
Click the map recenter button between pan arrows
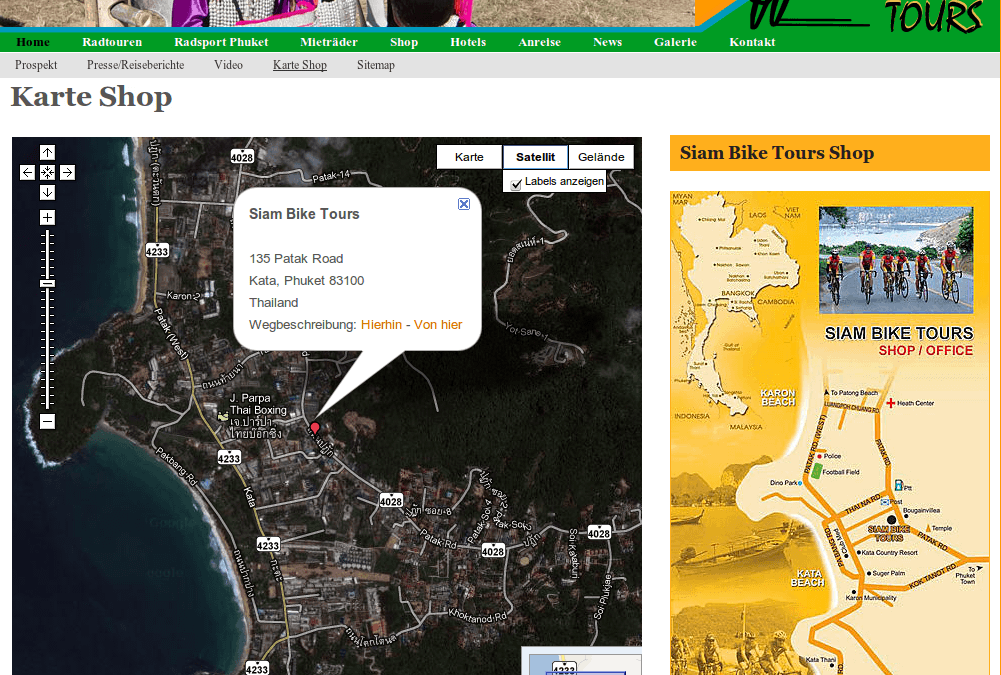[x=47, y=172]
